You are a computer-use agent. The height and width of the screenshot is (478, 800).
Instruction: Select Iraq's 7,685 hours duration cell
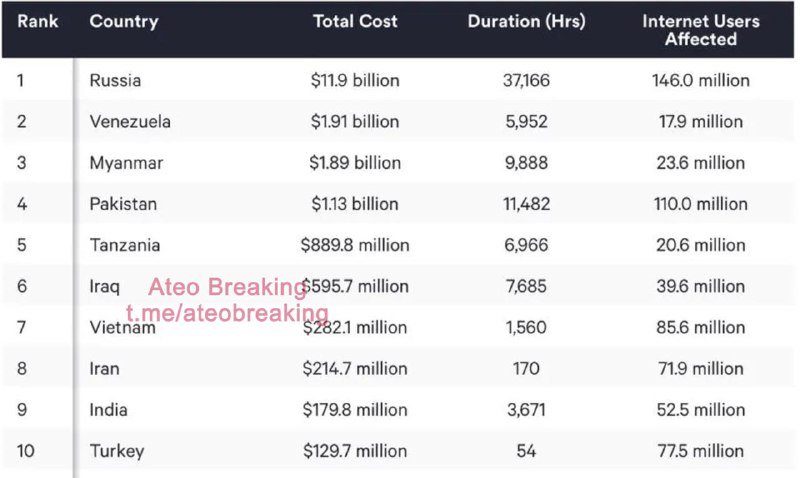click(526, 287)
